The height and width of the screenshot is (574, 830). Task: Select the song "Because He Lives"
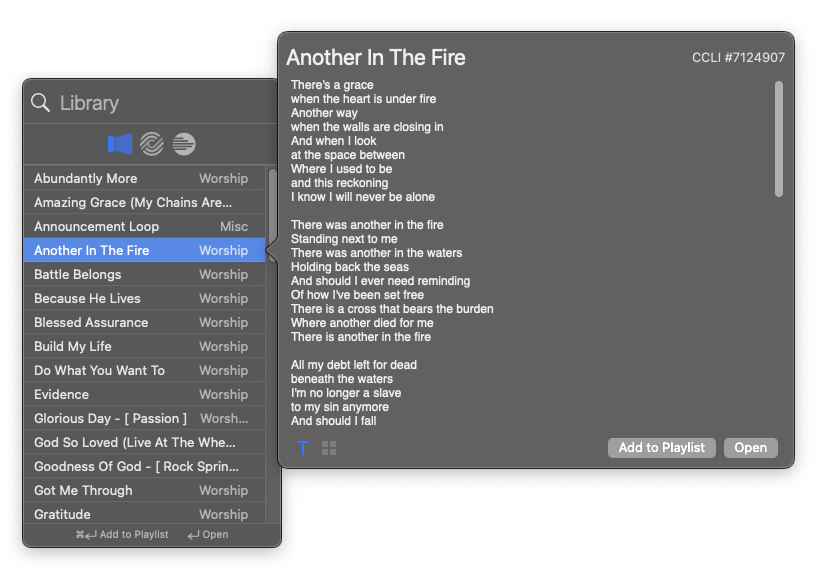click(x=144, y=299)
